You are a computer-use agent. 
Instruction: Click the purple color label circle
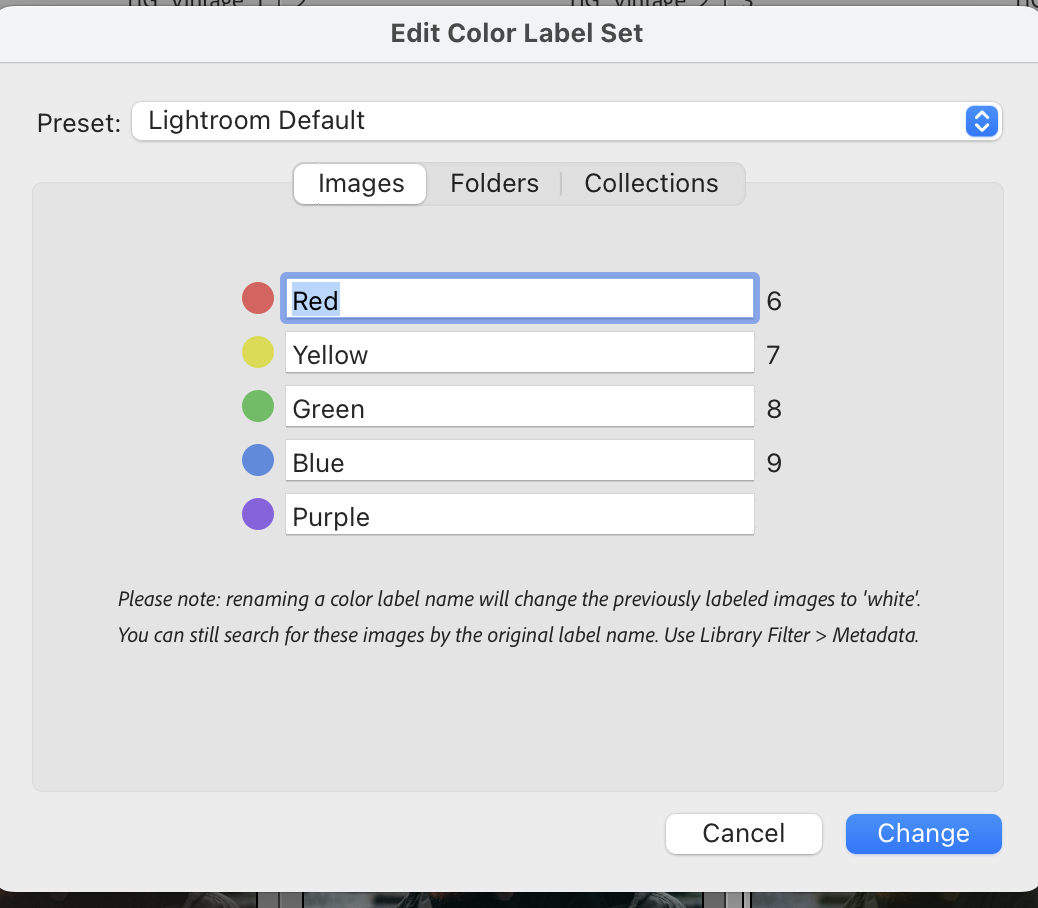tap(258, 514)
